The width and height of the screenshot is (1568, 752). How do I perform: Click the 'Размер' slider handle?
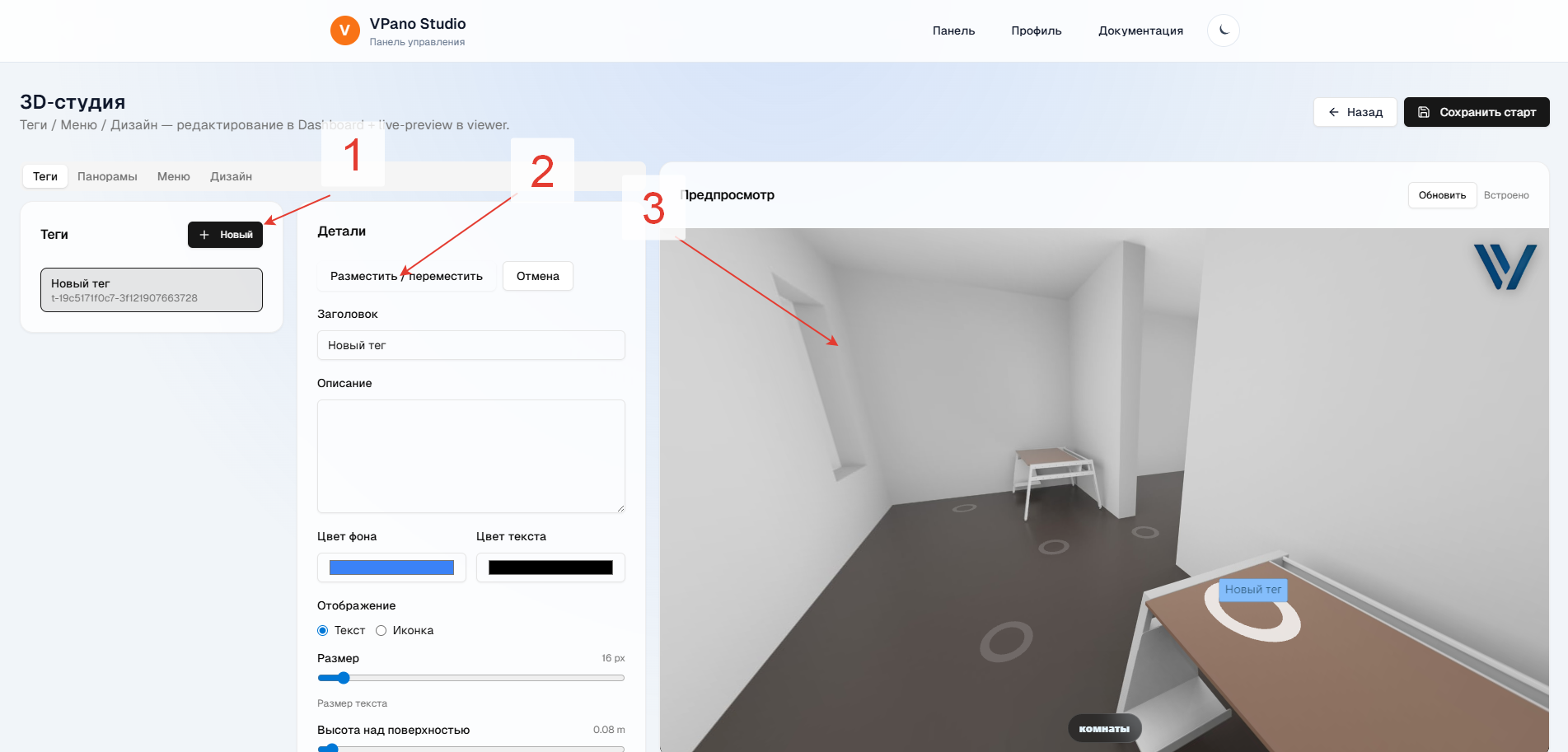coord(344,678)
